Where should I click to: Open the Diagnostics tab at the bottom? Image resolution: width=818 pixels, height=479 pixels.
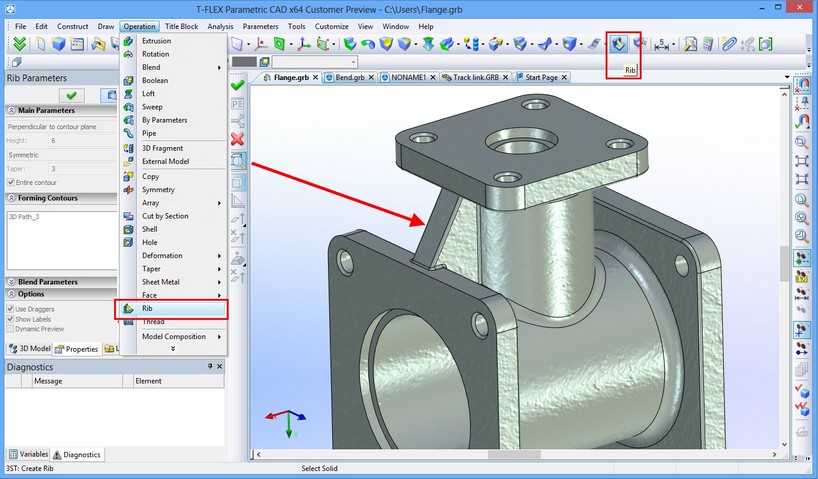click(77, 454)
